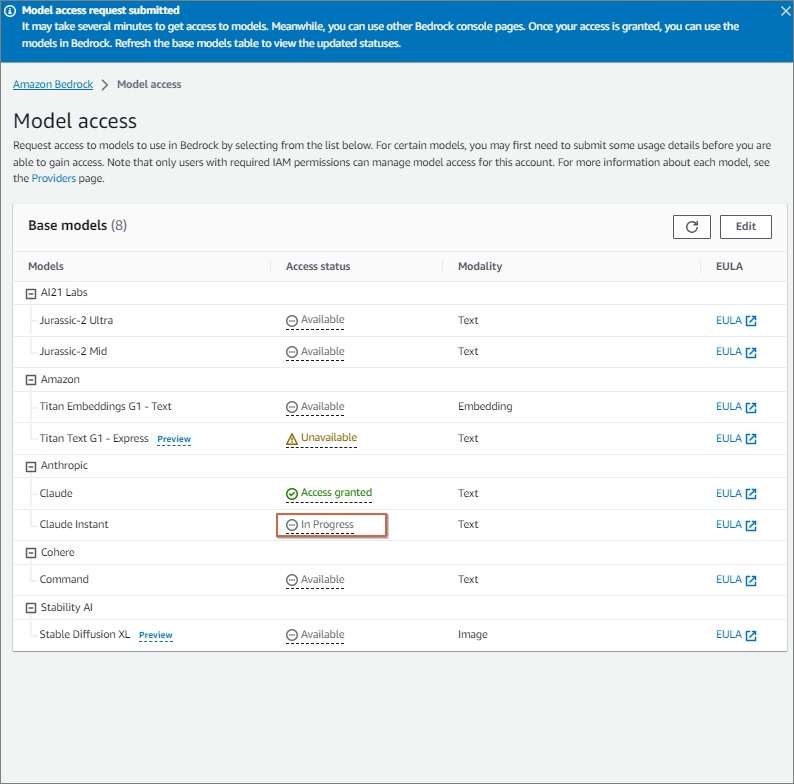Click the Access status column header
The image size is (794, 784).
point(318,266)
